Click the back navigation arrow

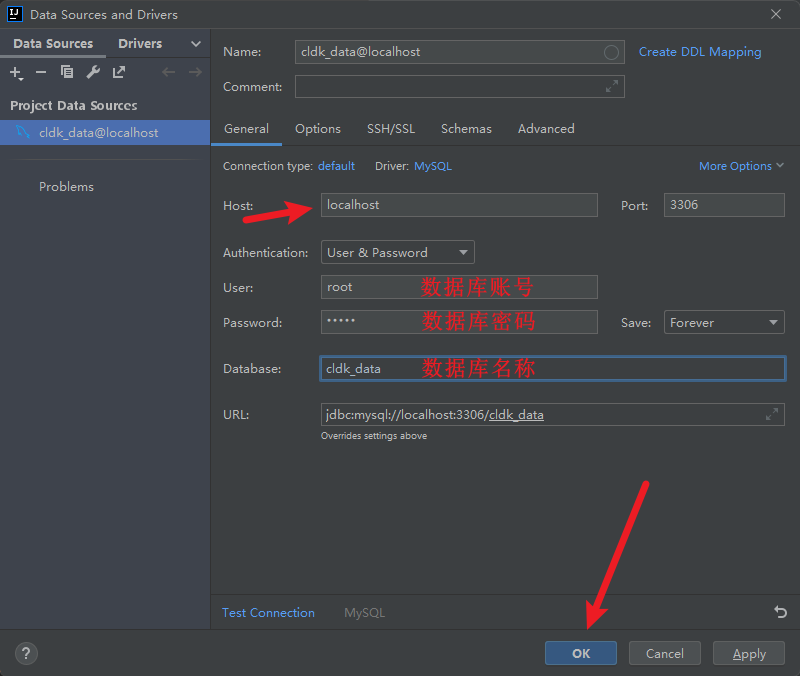pyautogui.click(x=170, y=72)
